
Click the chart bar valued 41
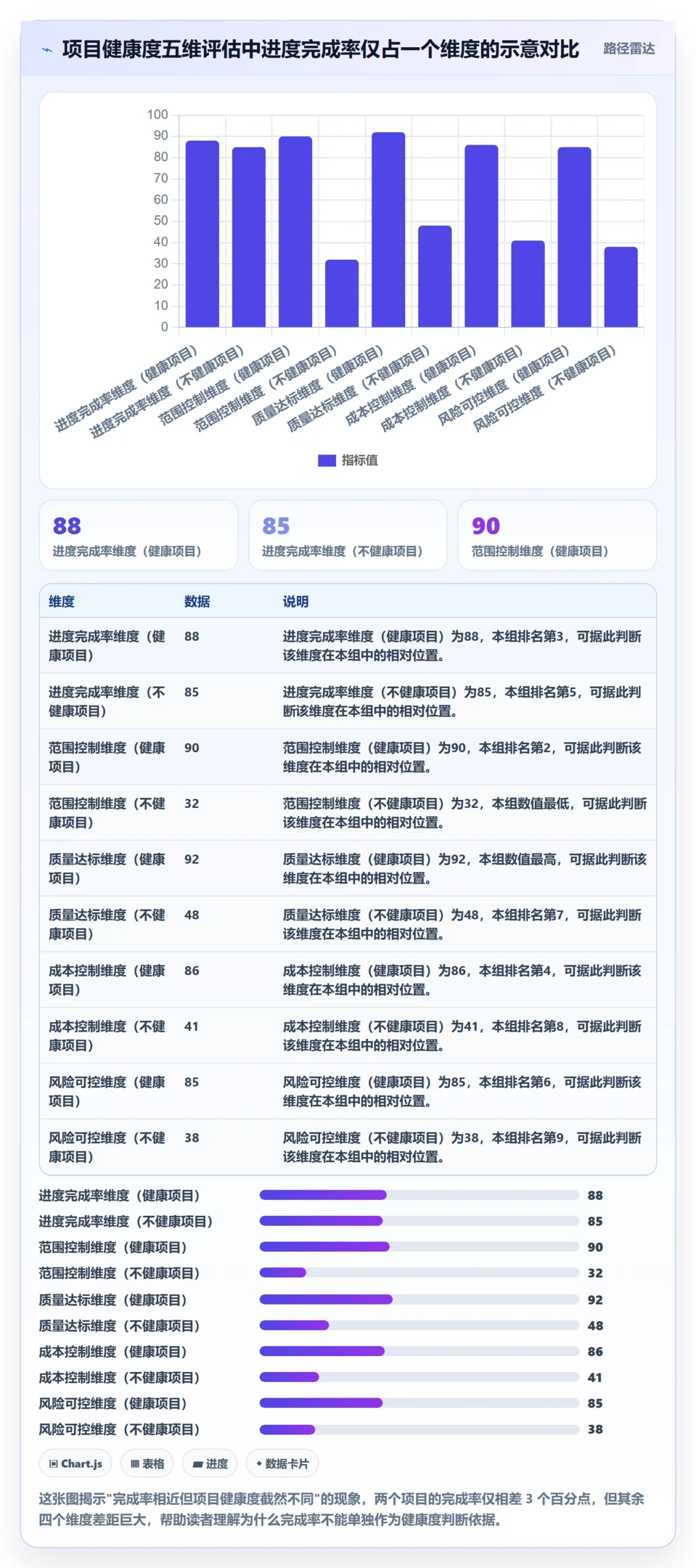[x=528, y=284]
